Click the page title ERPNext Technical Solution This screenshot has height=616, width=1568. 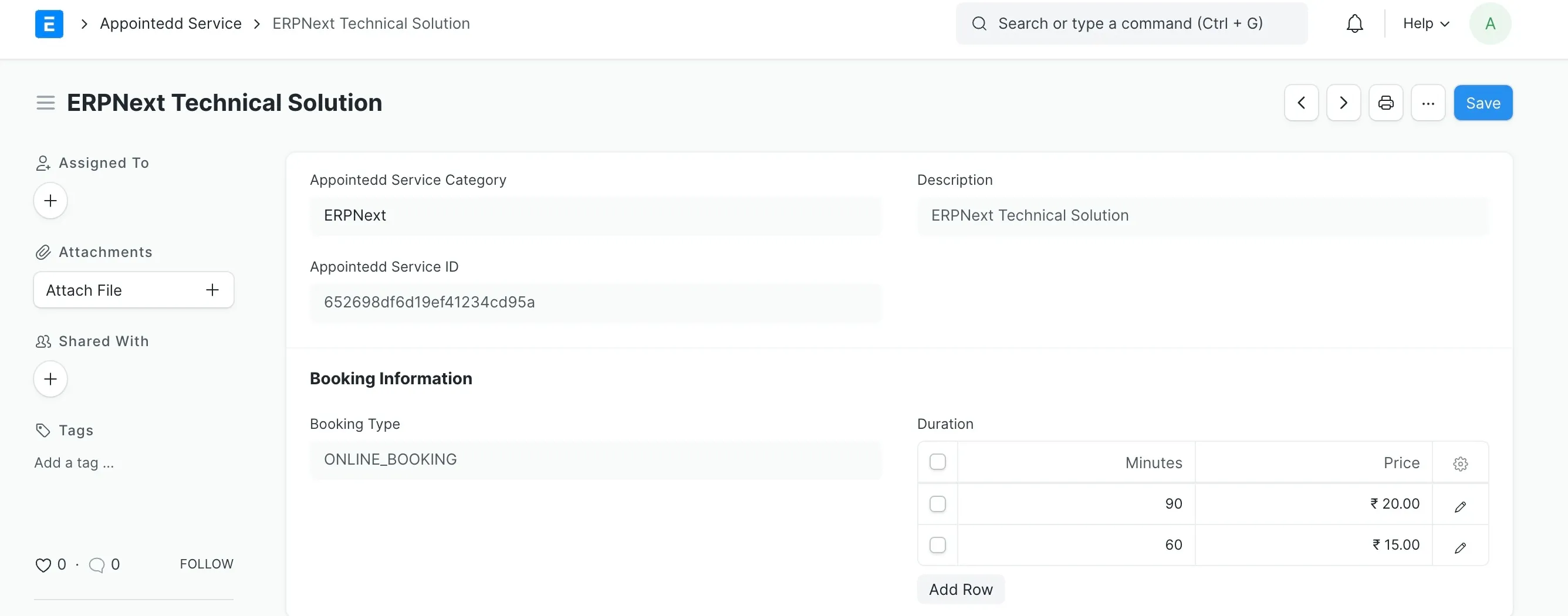[x=225, y=103]
